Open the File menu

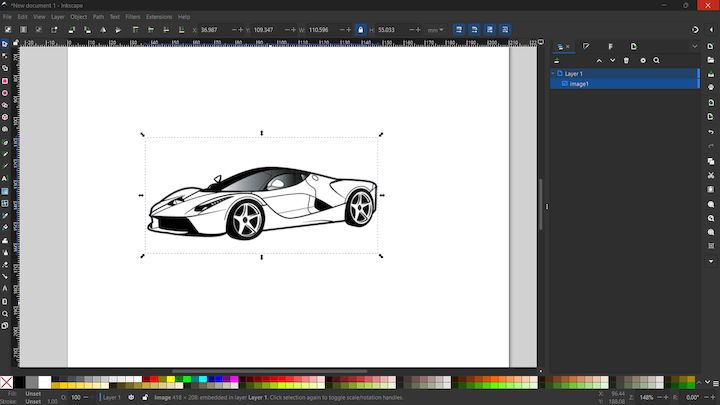tap(7, 17)
